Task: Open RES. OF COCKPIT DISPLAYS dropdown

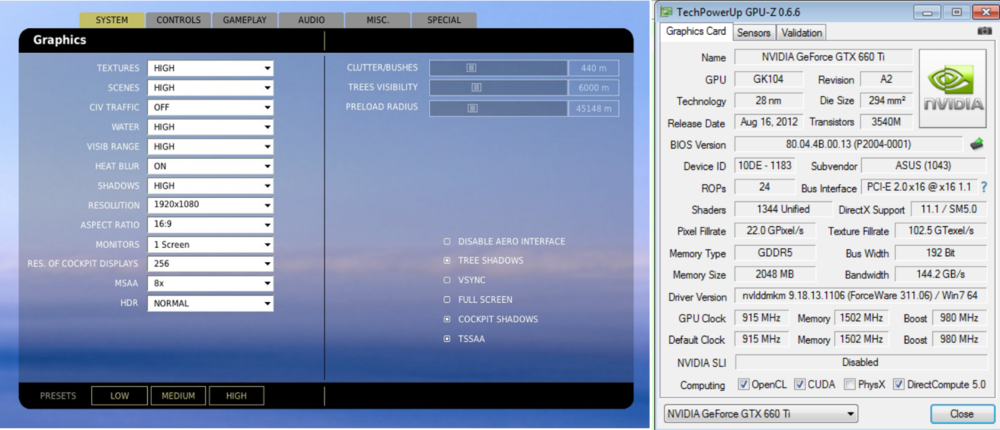Action: tap(210, 263)
